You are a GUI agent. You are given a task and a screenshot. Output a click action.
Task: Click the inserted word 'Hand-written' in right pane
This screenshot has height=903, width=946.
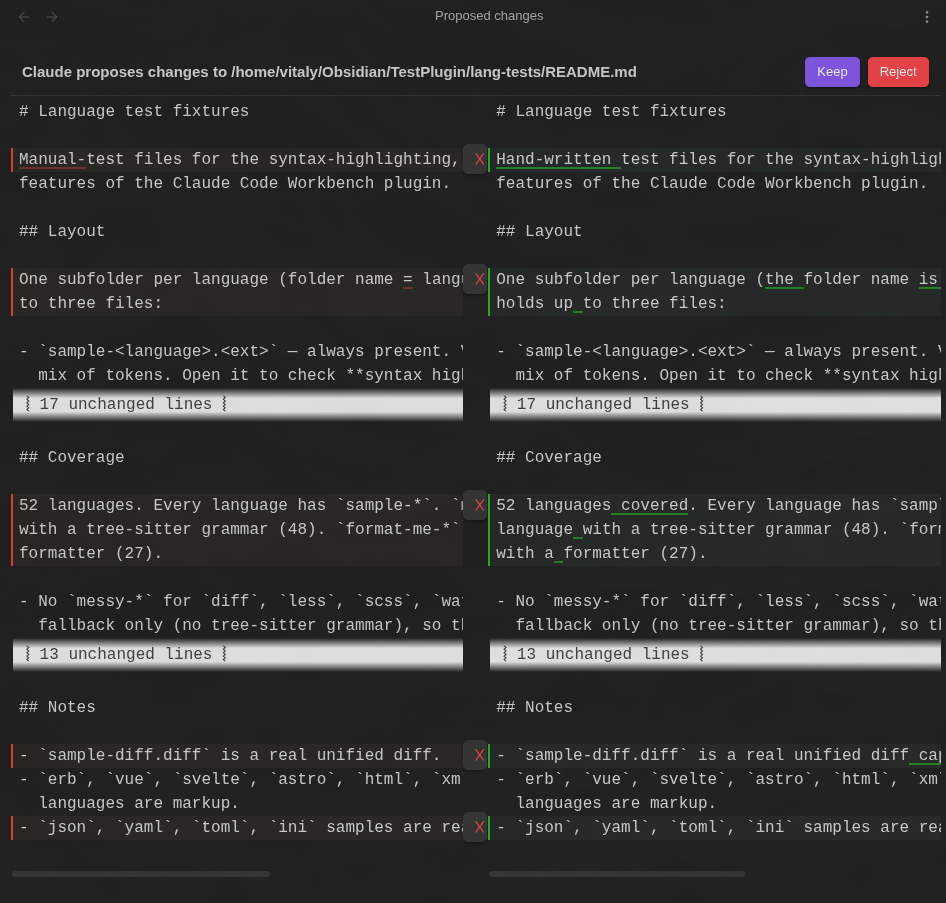553,159
